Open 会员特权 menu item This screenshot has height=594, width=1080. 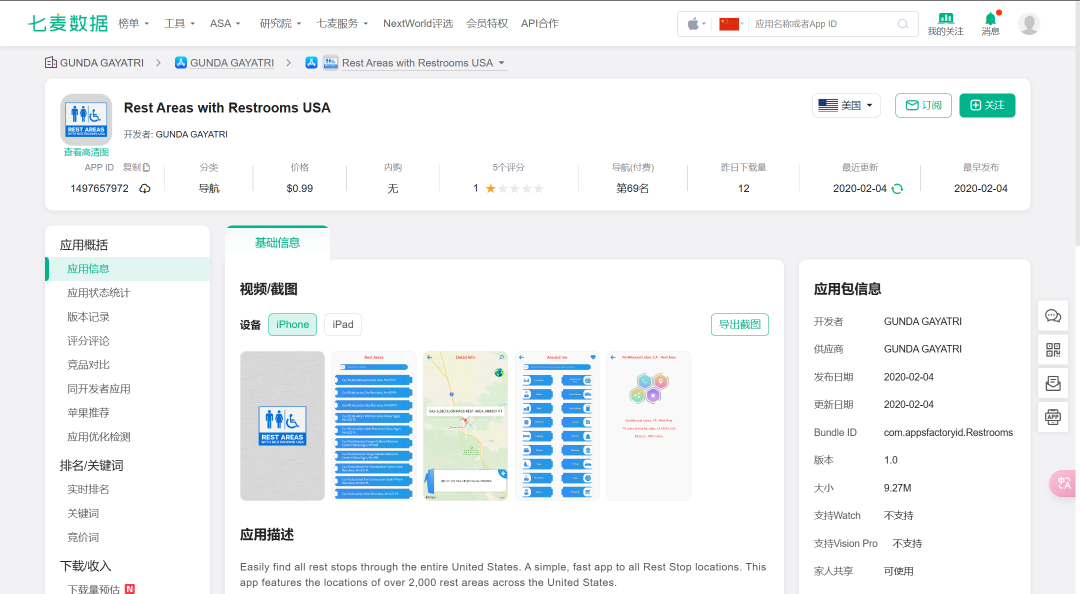[487, 23]
